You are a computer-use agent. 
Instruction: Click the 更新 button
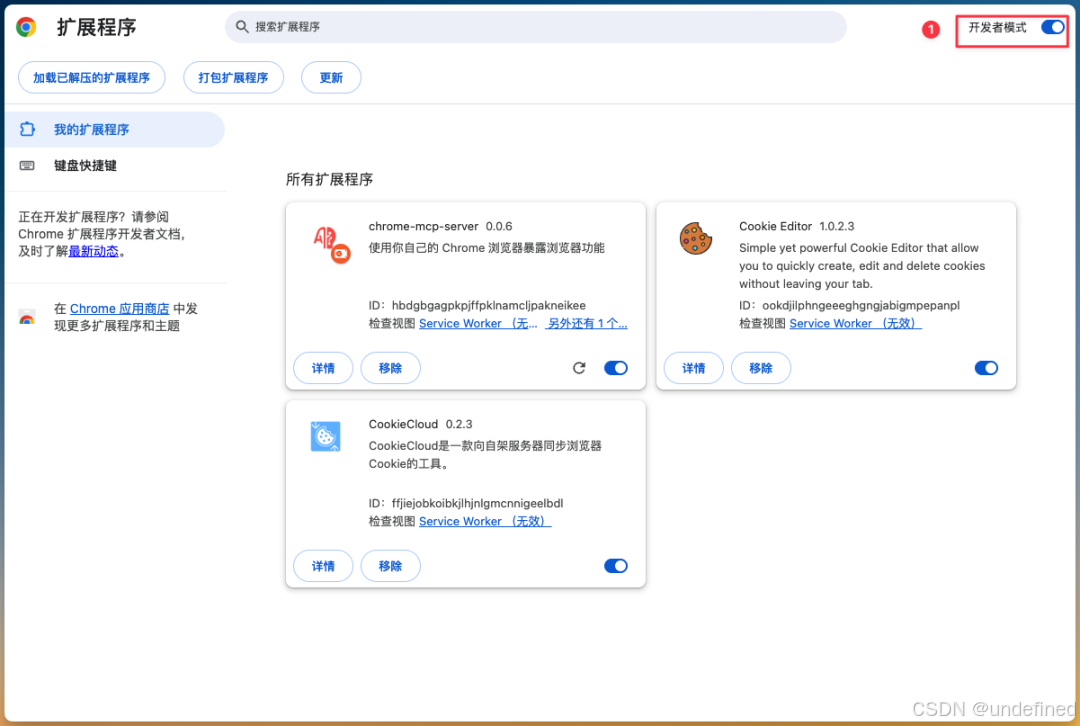(x=331, y=77)
